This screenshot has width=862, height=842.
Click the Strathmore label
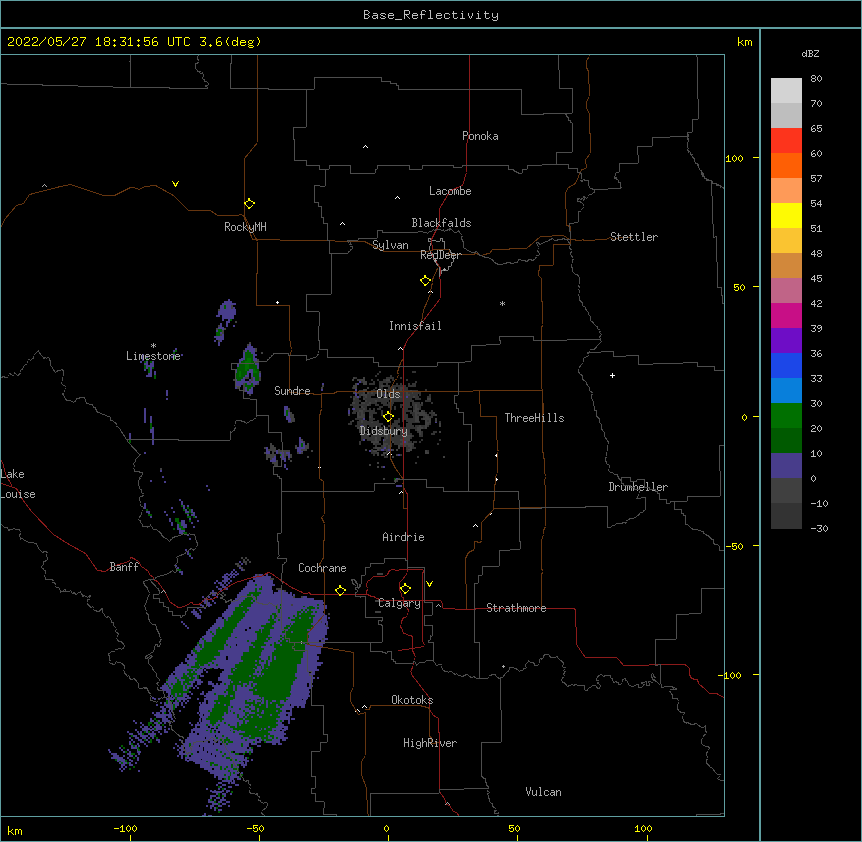point(516,608)
